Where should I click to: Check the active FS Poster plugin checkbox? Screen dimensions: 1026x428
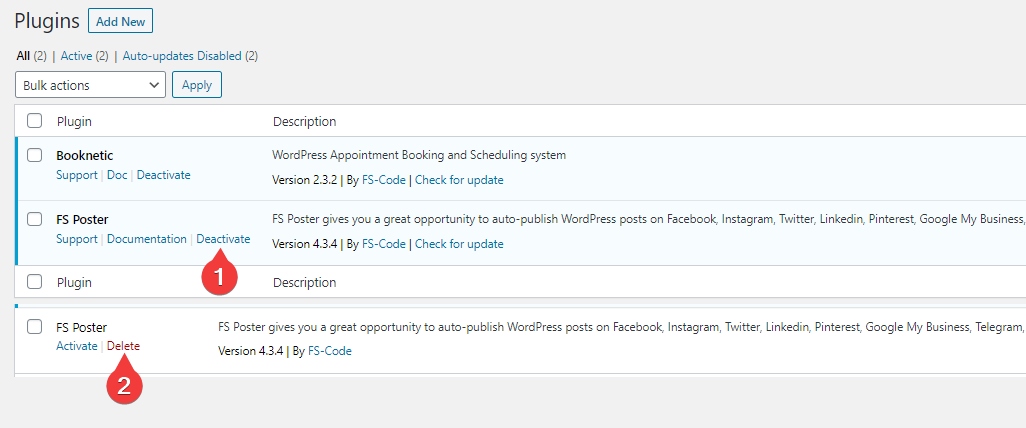35,219
